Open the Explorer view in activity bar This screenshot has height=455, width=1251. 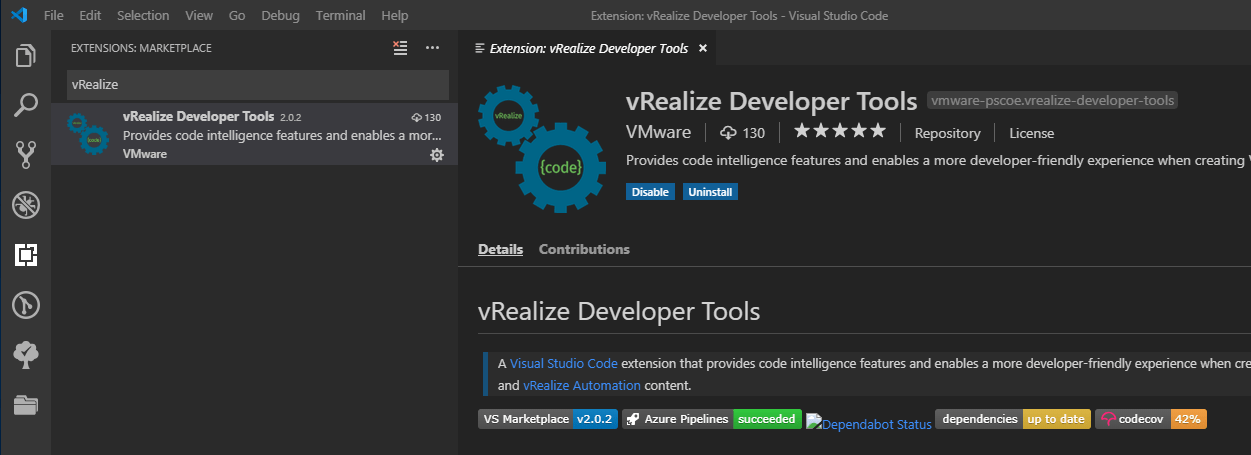click(25, 56)
